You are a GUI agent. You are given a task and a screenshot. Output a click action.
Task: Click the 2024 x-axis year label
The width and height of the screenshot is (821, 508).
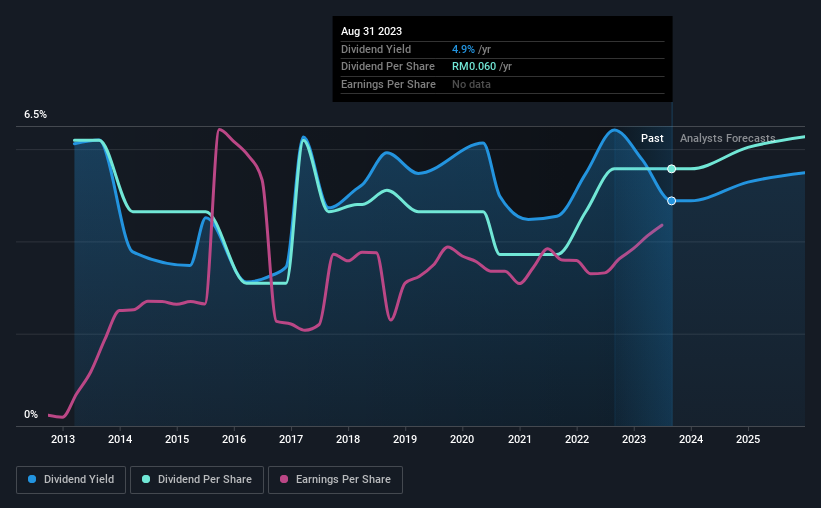[691, 439]
